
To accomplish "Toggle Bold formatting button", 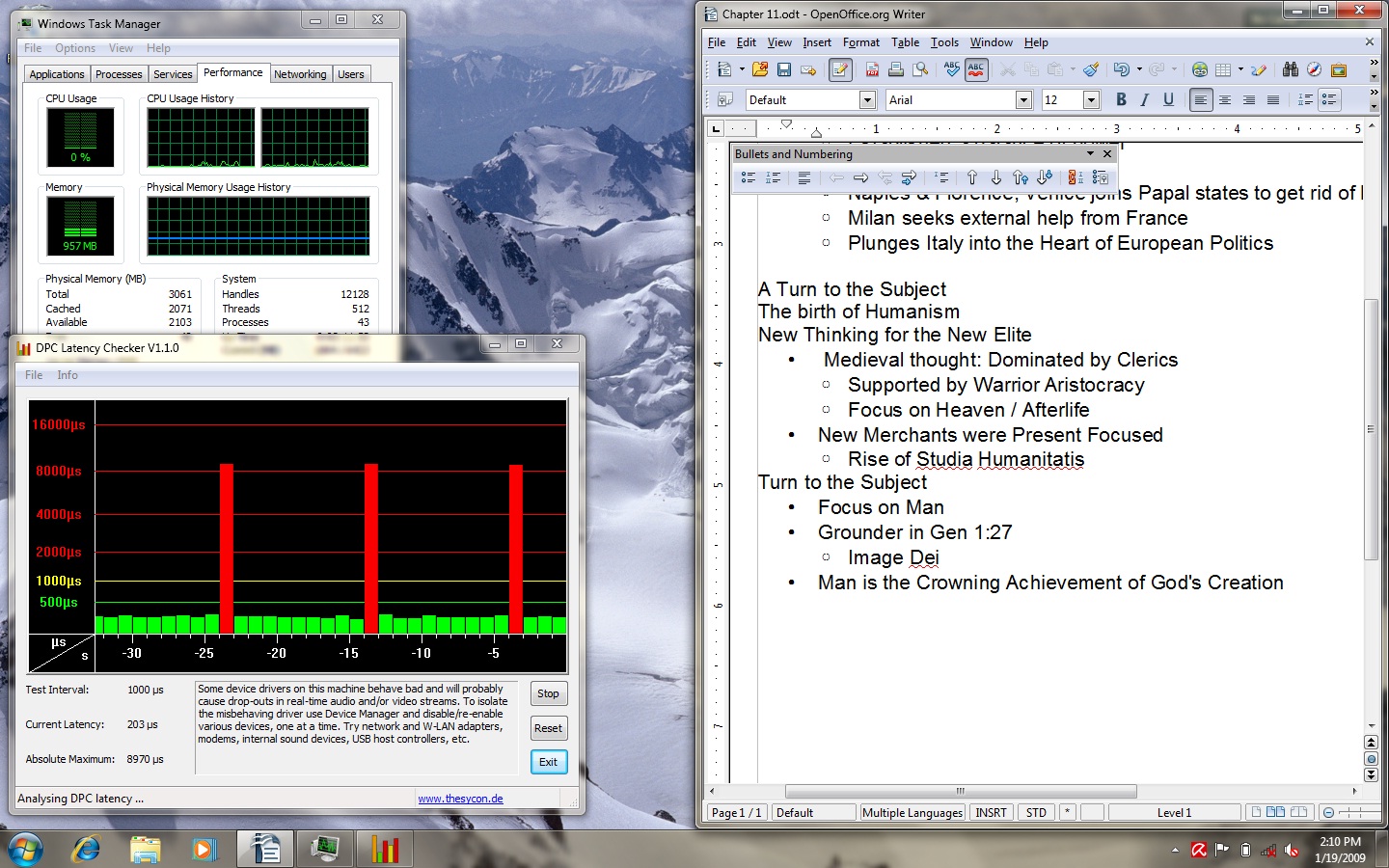I will coord(1121,99).
